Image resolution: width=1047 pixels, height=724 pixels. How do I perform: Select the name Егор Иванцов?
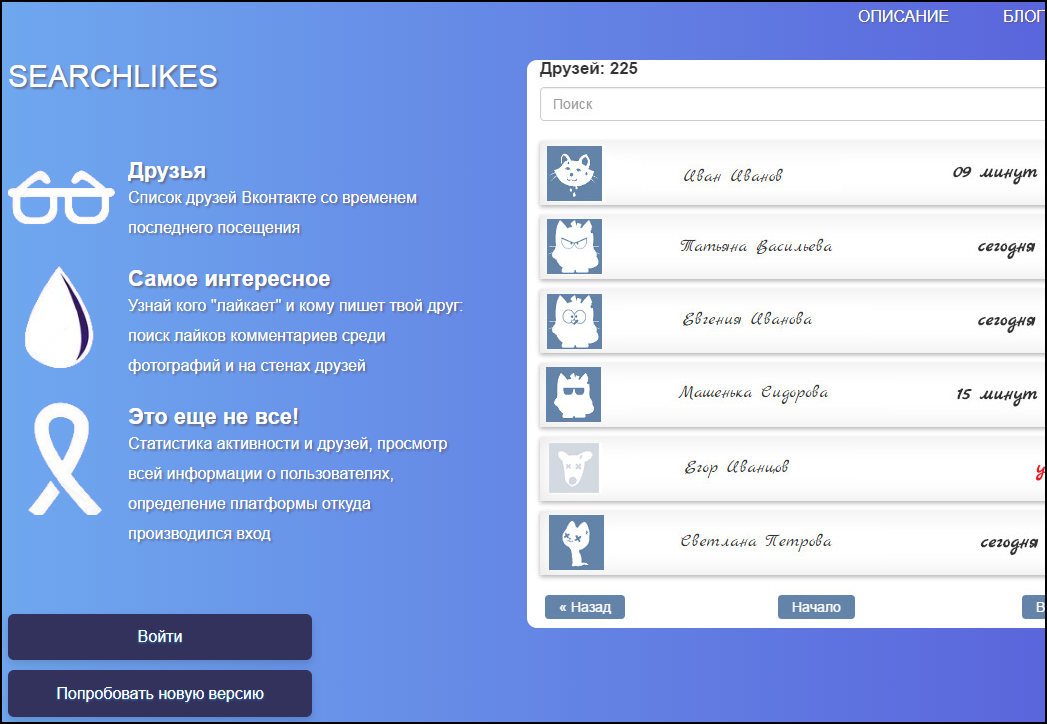737,467
